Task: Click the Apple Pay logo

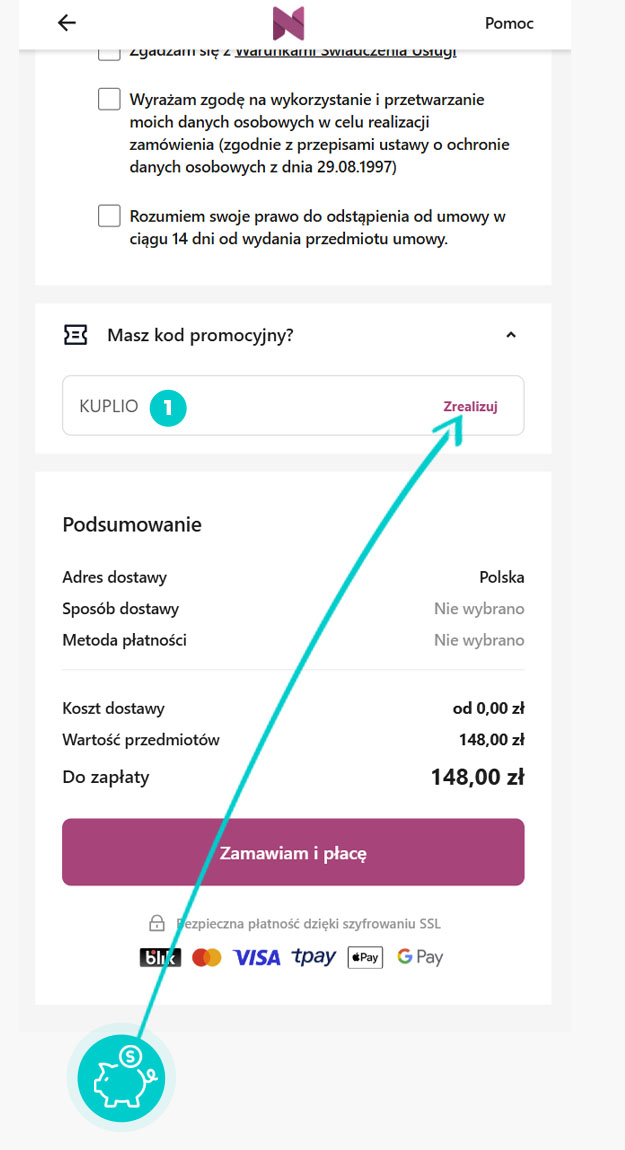Action: [x=365, y=957]
